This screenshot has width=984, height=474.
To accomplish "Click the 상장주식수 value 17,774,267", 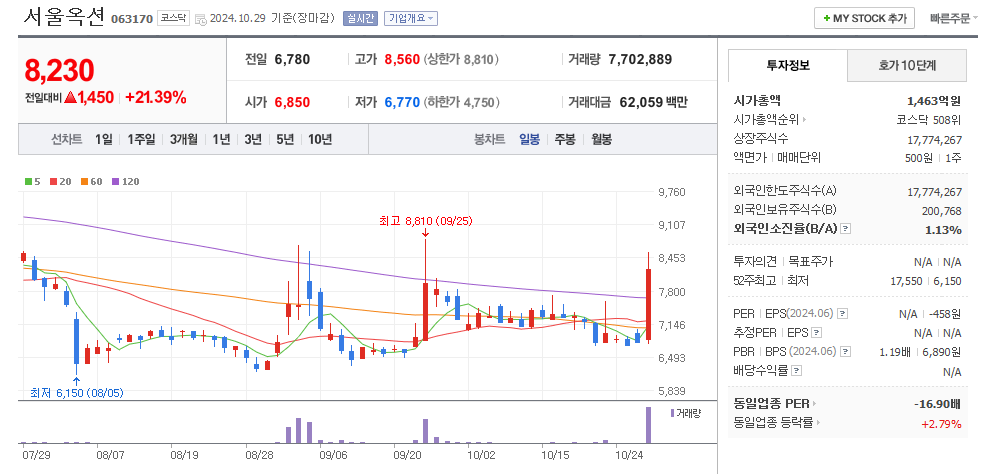I will click(934, 139).
